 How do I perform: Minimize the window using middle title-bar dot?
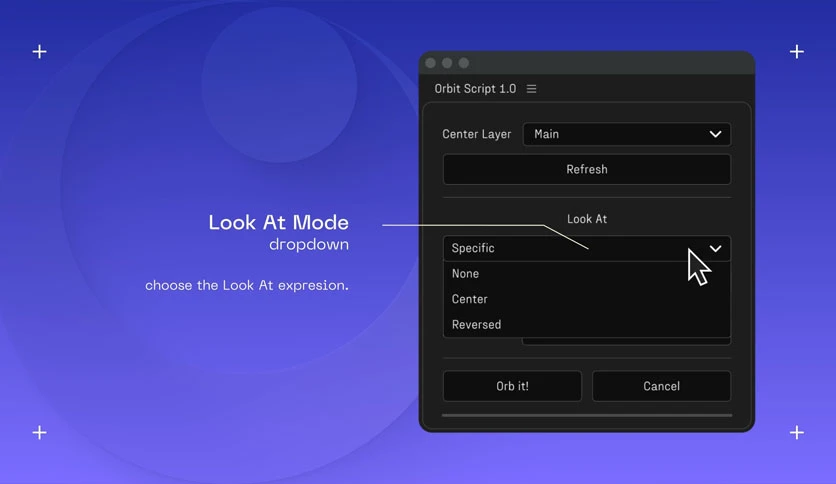pos(447,63)
